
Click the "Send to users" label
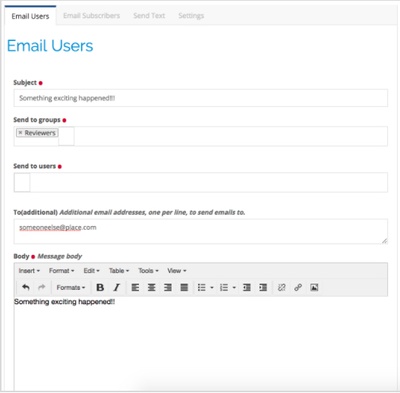pos(34,166)
